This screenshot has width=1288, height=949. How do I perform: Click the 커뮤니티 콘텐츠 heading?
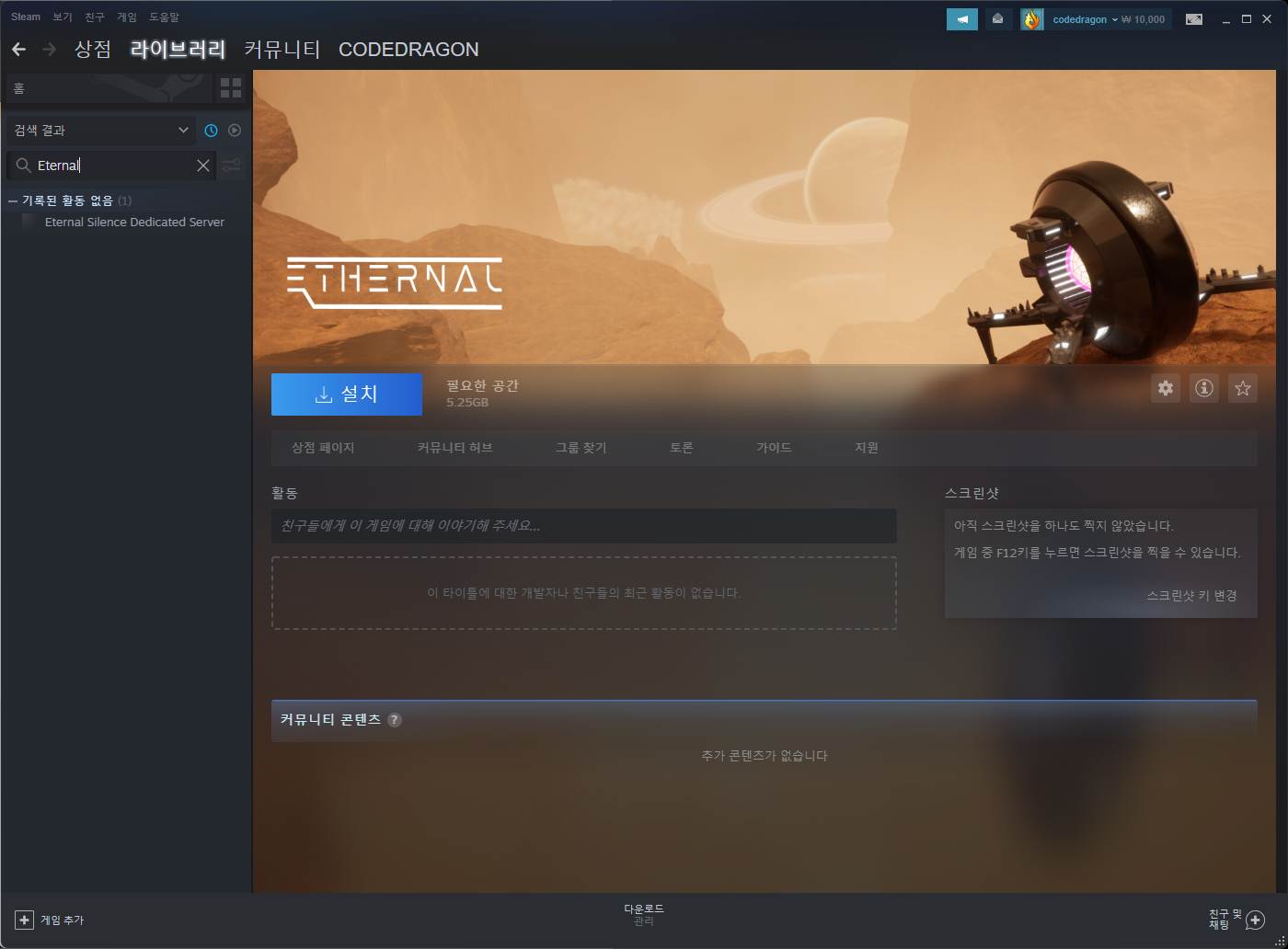click(x=330, y=720)
